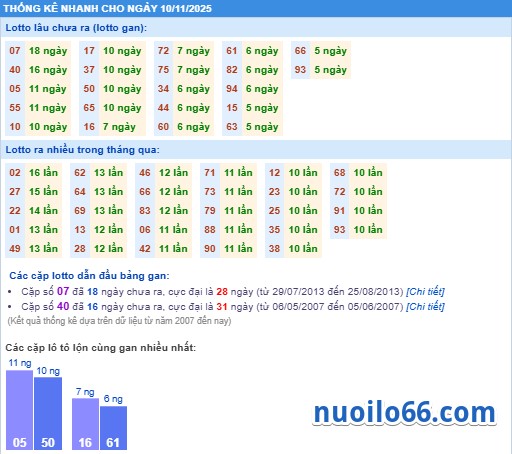This screenshot has height=454, width=512.
Task: Click lotto gan number 63 with 5 ngày
Action: tap(232, 127)
